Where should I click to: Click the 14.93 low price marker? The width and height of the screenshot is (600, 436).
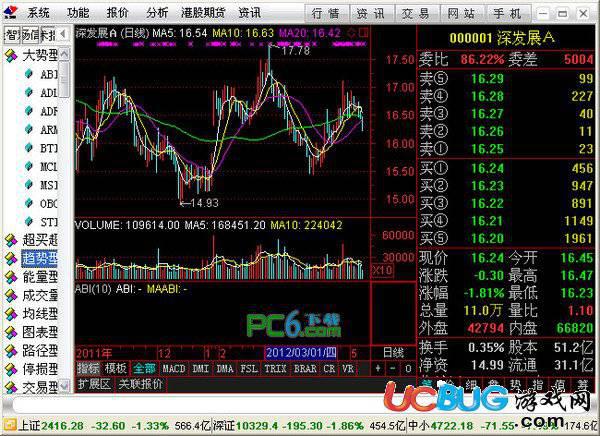204,203
